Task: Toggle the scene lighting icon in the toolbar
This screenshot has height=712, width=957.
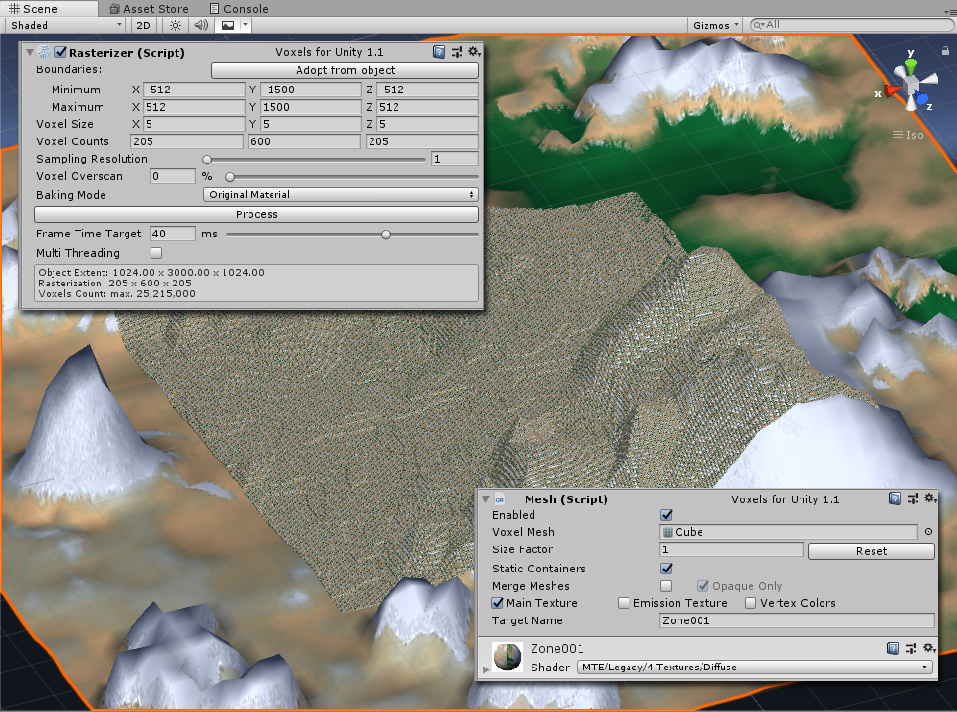Action: (x=176, y=24)
